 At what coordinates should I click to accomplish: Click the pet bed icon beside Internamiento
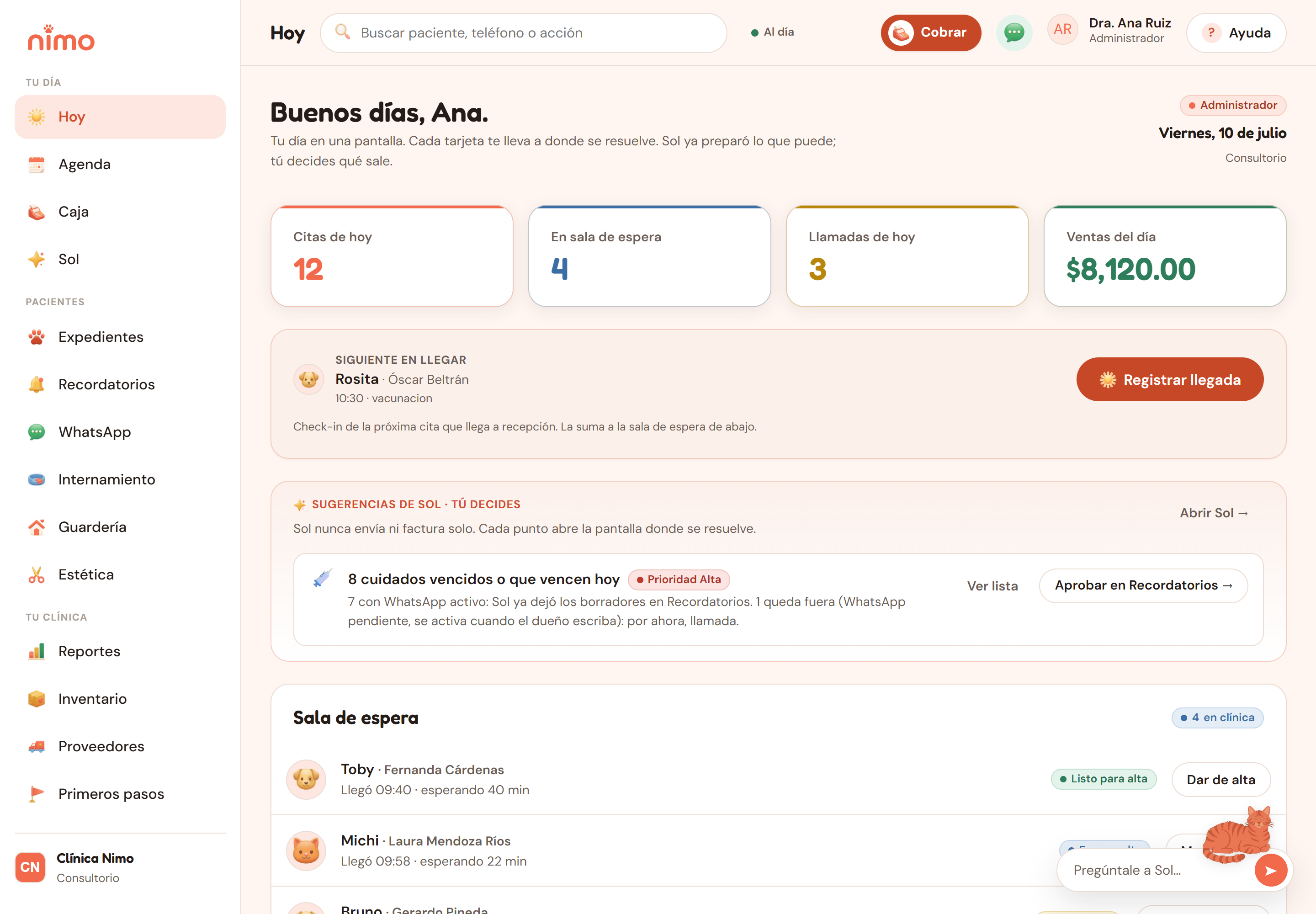(37, 479)
